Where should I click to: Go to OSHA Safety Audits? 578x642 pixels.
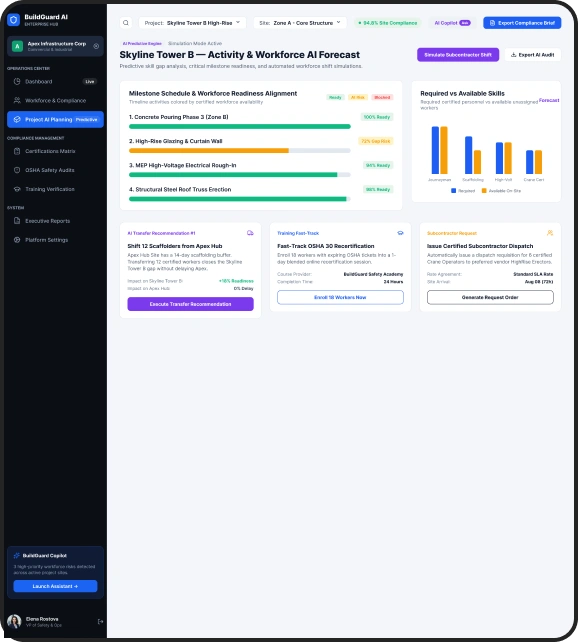55,170
